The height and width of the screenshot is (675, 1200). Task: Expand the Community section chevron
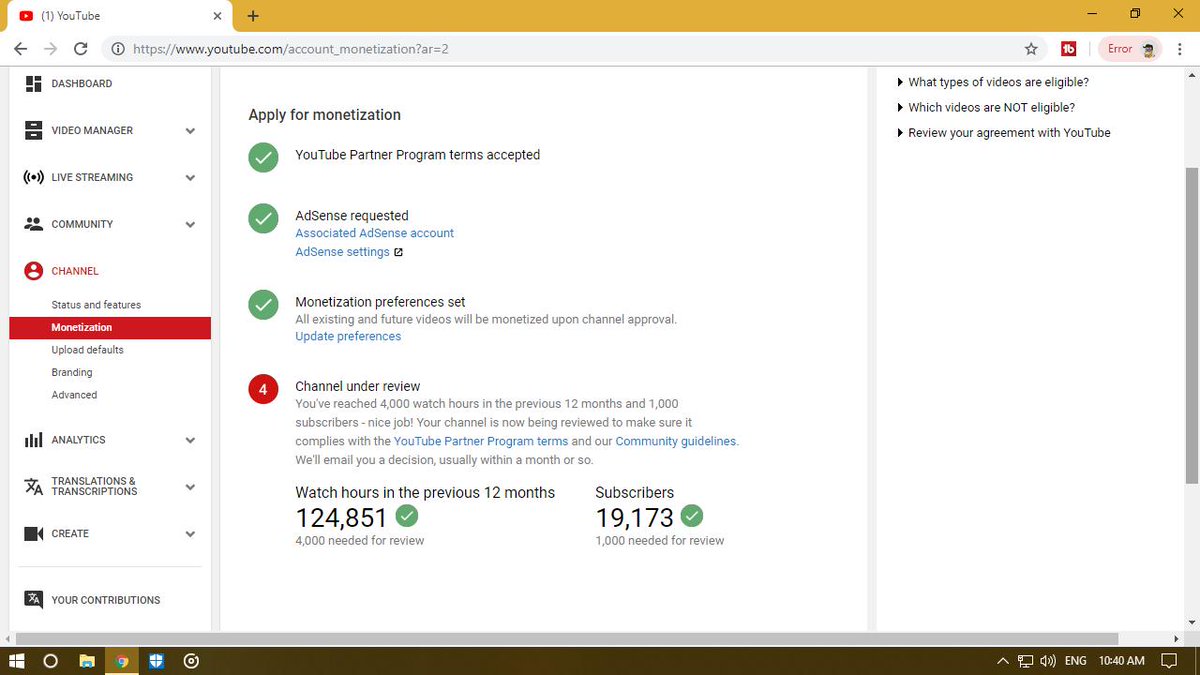[190, 225]
